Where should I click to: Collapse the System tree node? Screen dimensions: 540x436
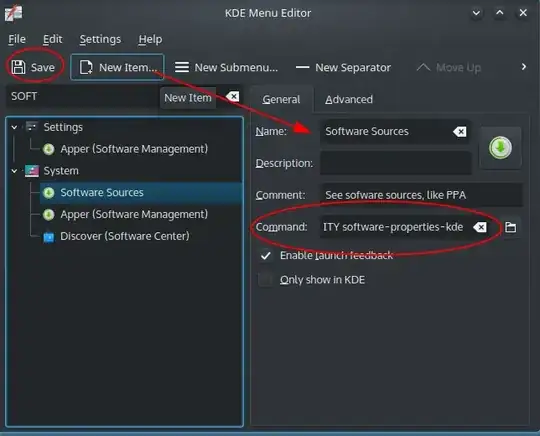point(14,171)
